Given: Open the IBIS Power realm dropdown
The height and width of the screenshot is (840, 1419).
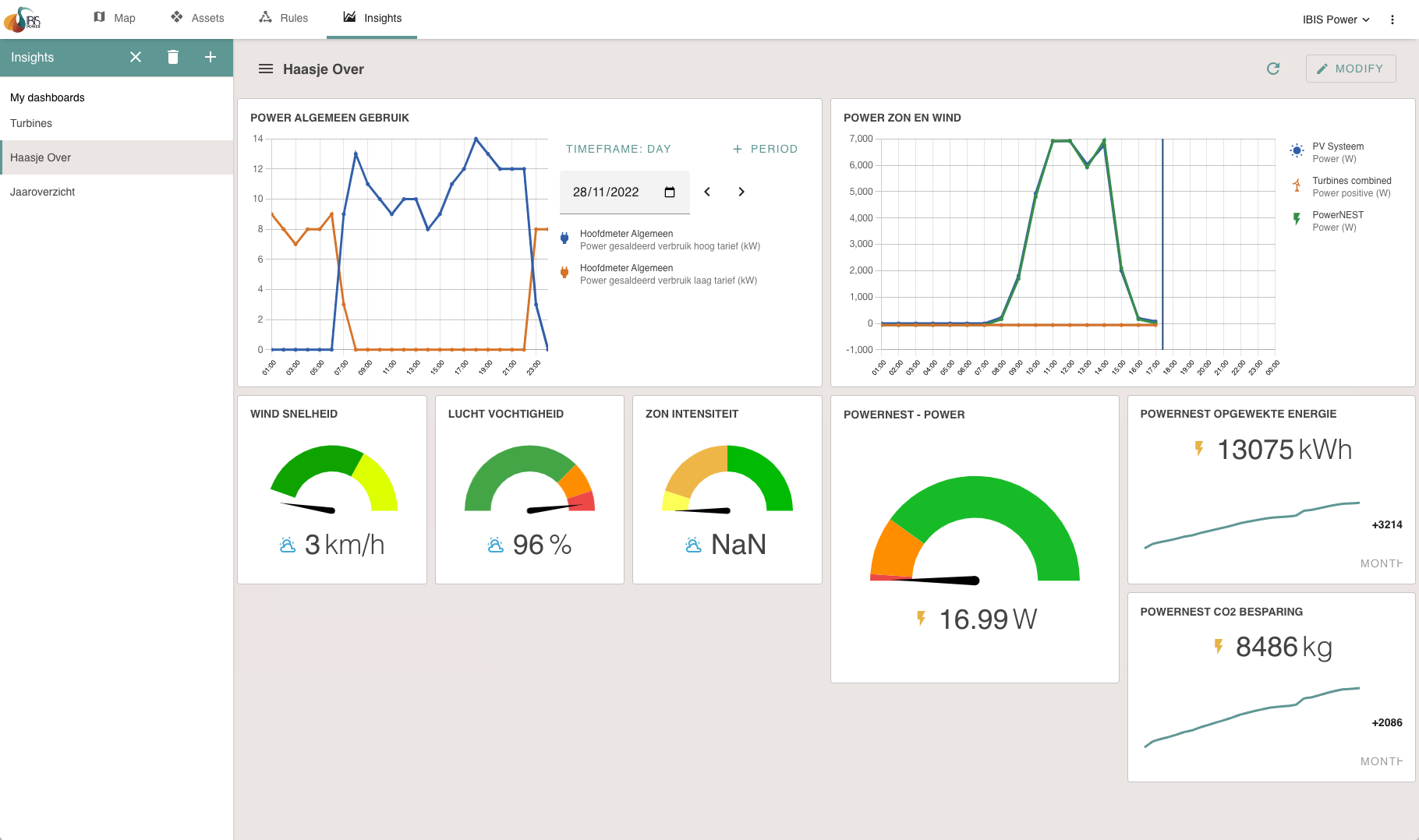Looking at the screenshot, I should [x=1336, y=19].
